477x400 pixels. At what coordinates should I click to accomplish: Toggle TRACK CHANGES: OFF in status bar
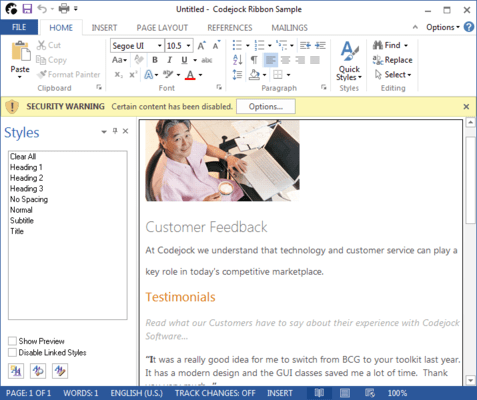215,393
